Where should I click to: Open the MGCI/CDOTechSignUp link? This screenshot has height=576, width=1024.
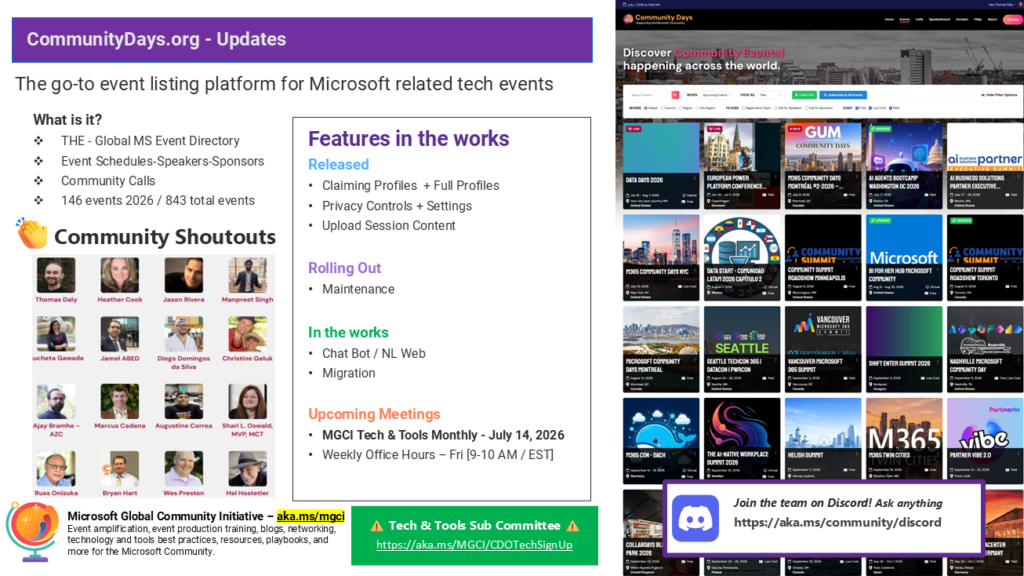point(474,545)
